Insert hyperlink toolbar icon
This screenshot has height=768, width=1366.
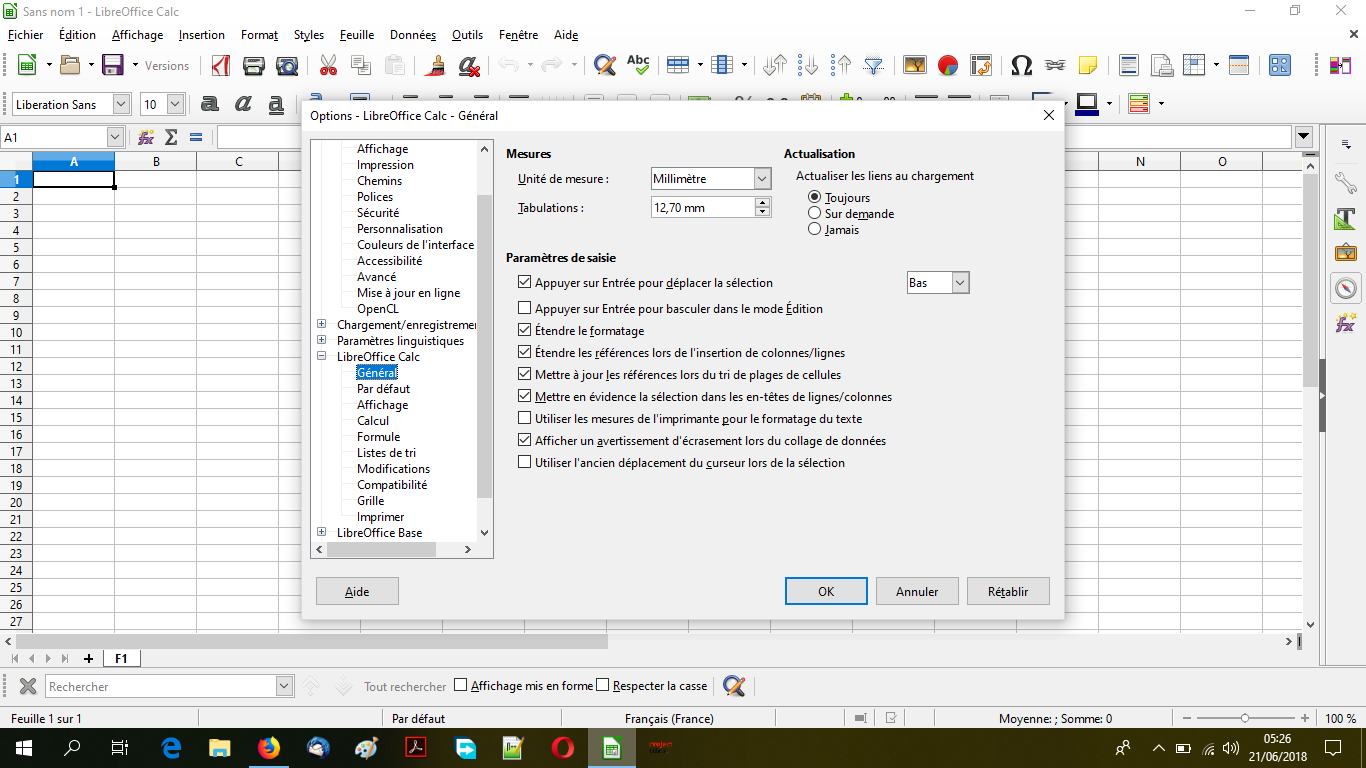[x=1055, y=65]
